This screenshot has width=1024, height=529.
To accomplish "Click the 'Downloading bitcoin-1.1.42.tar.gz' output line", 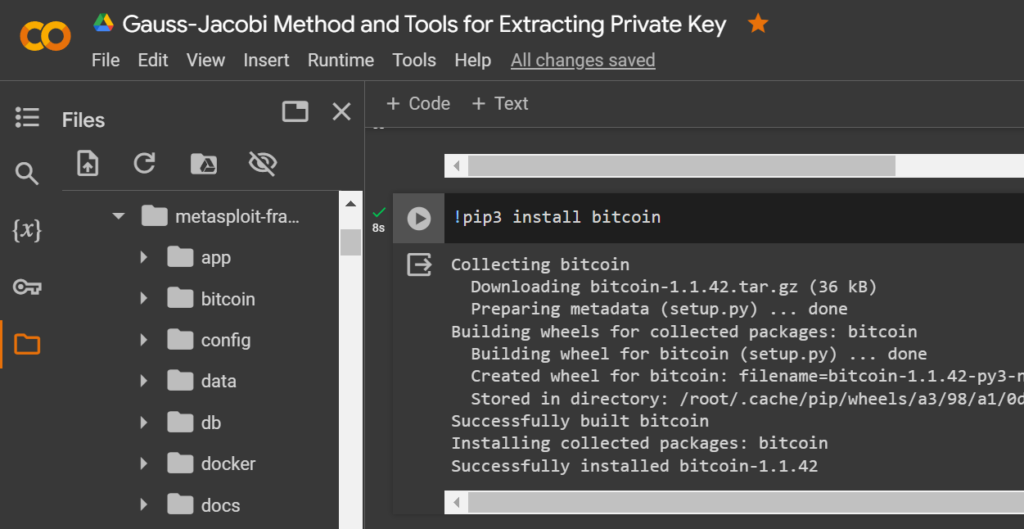I will (673, 287).
